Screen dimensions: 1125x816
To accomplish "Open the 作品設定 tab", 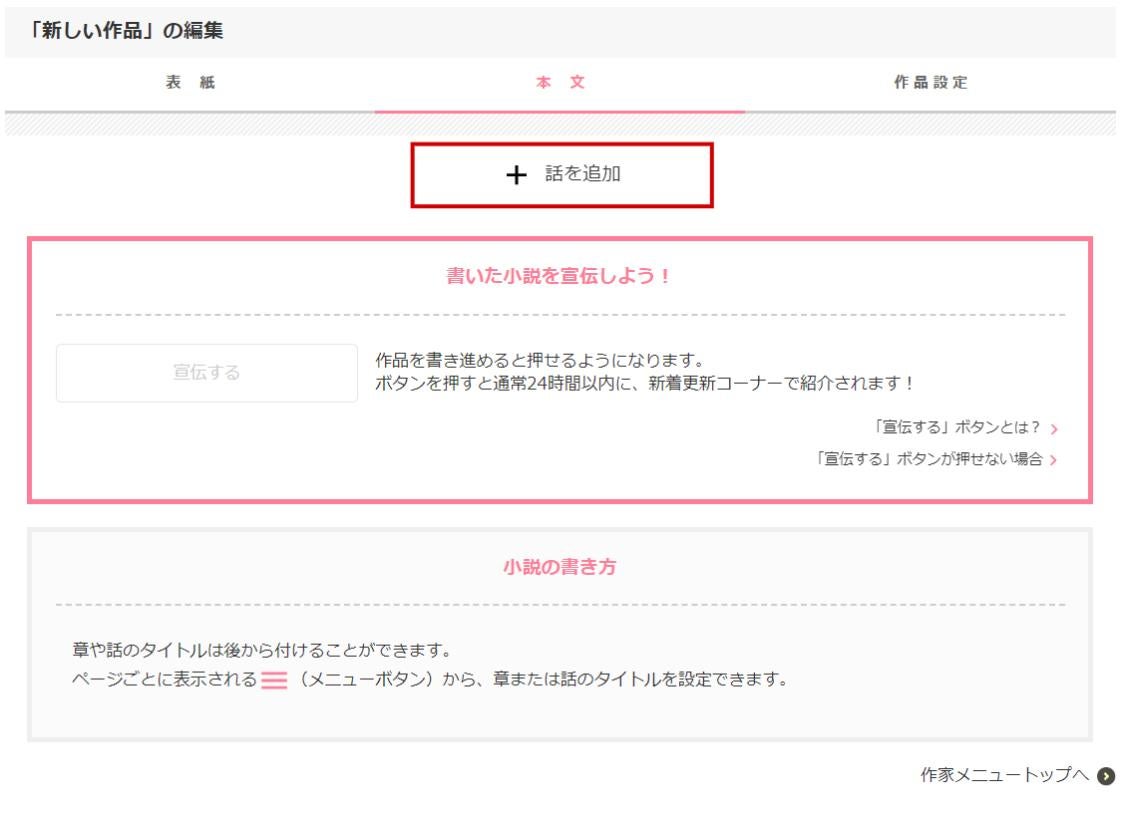I will 930,84.
